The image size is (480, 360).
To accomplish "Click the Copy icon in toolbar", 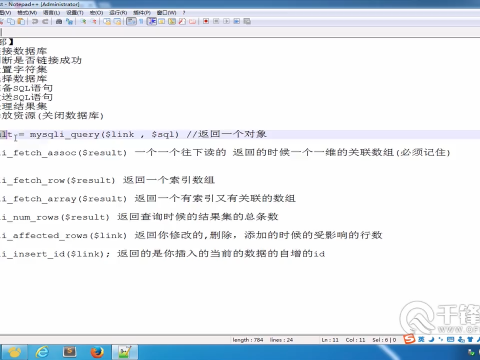I will [x=11, y=21].
